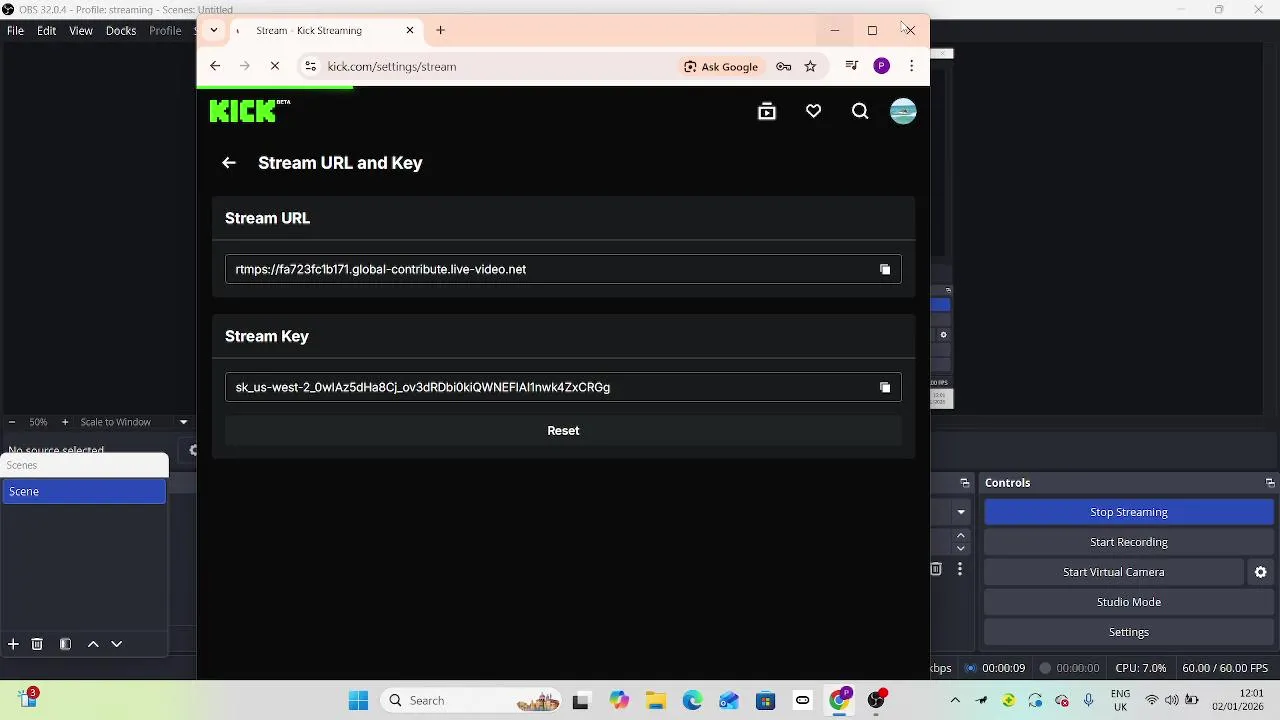Open the Kick browse/clips icon in header
Viewport: 1280px width, 720px height.
[767, 112]
